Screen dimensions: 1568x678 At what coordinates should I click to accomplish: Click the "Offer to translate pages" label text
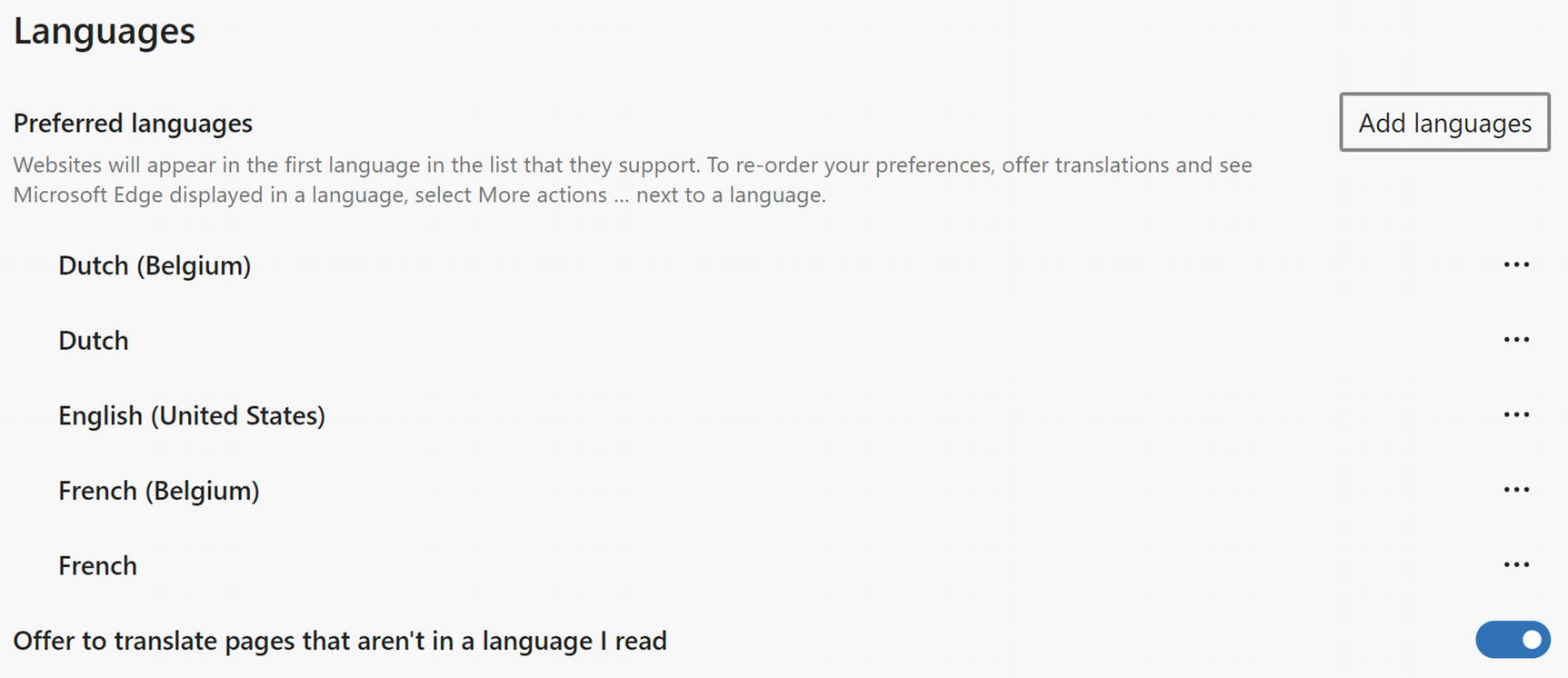[340, 641]
